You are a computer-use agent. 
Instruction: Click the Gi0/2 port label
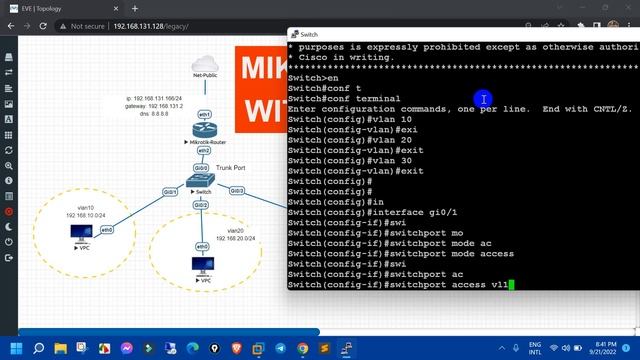(x=200, y=205)
